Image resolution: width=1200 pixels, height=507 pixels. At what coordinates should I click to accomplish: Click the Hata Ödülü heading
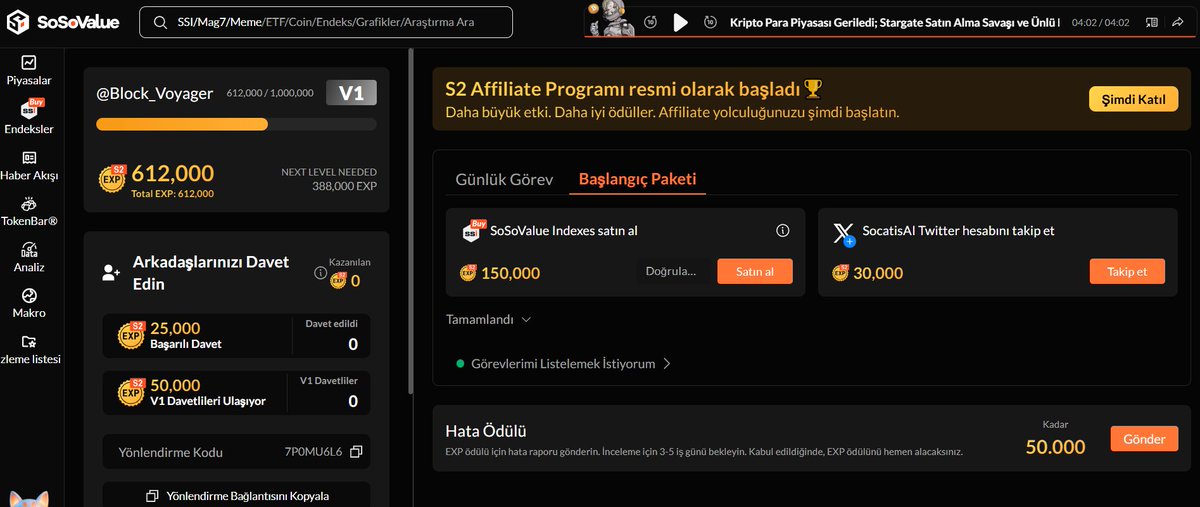coord(485,431)
